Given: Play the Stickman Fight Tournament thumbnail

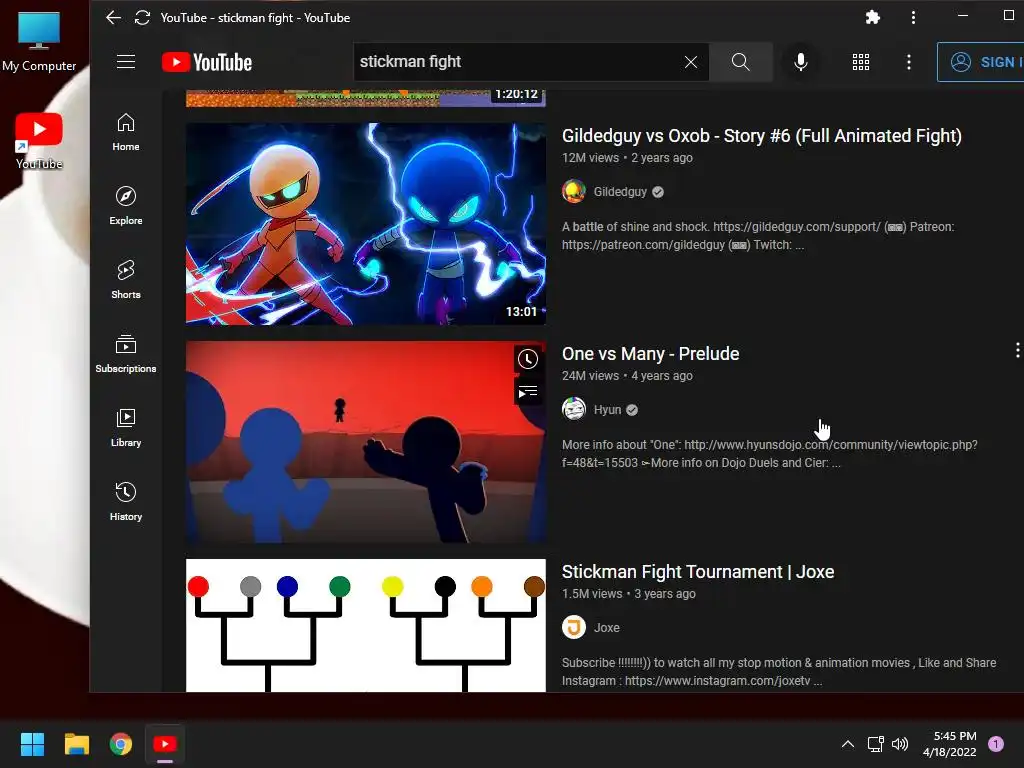Looking at the screenshot, I should coord(366,626).
